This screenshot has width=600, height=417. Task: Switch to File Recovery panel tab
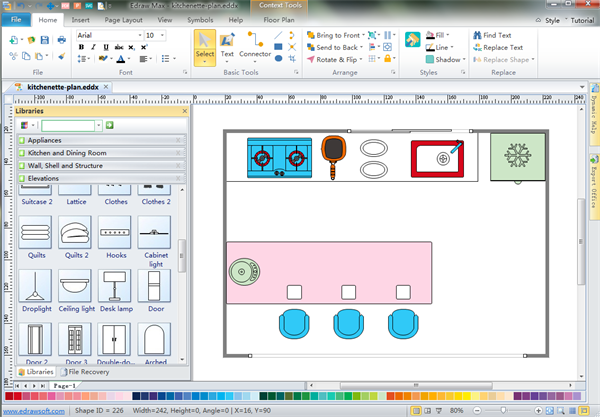tap(85, 371)
